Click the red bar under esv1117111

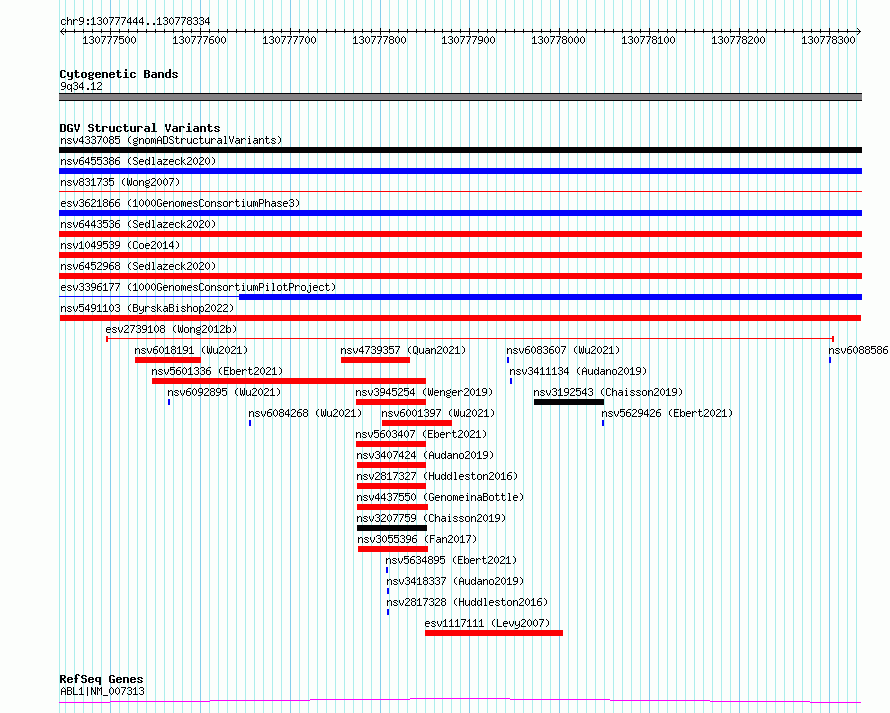pyautogui.click(x=494, y=633)
